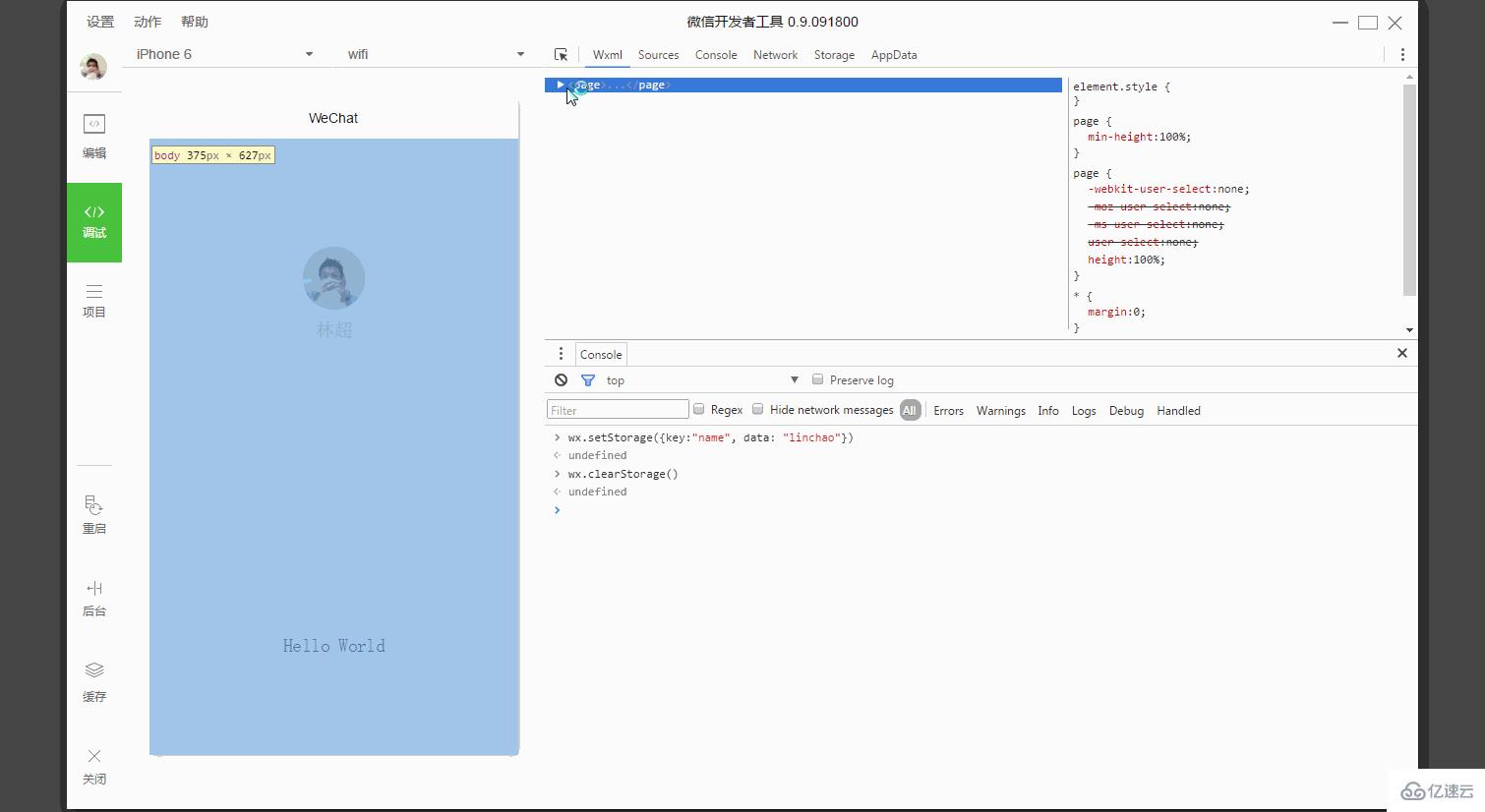Clear the console with the ban icon
The width and height of the screenshot is (1485, 812).
click(x=561, y=379)
